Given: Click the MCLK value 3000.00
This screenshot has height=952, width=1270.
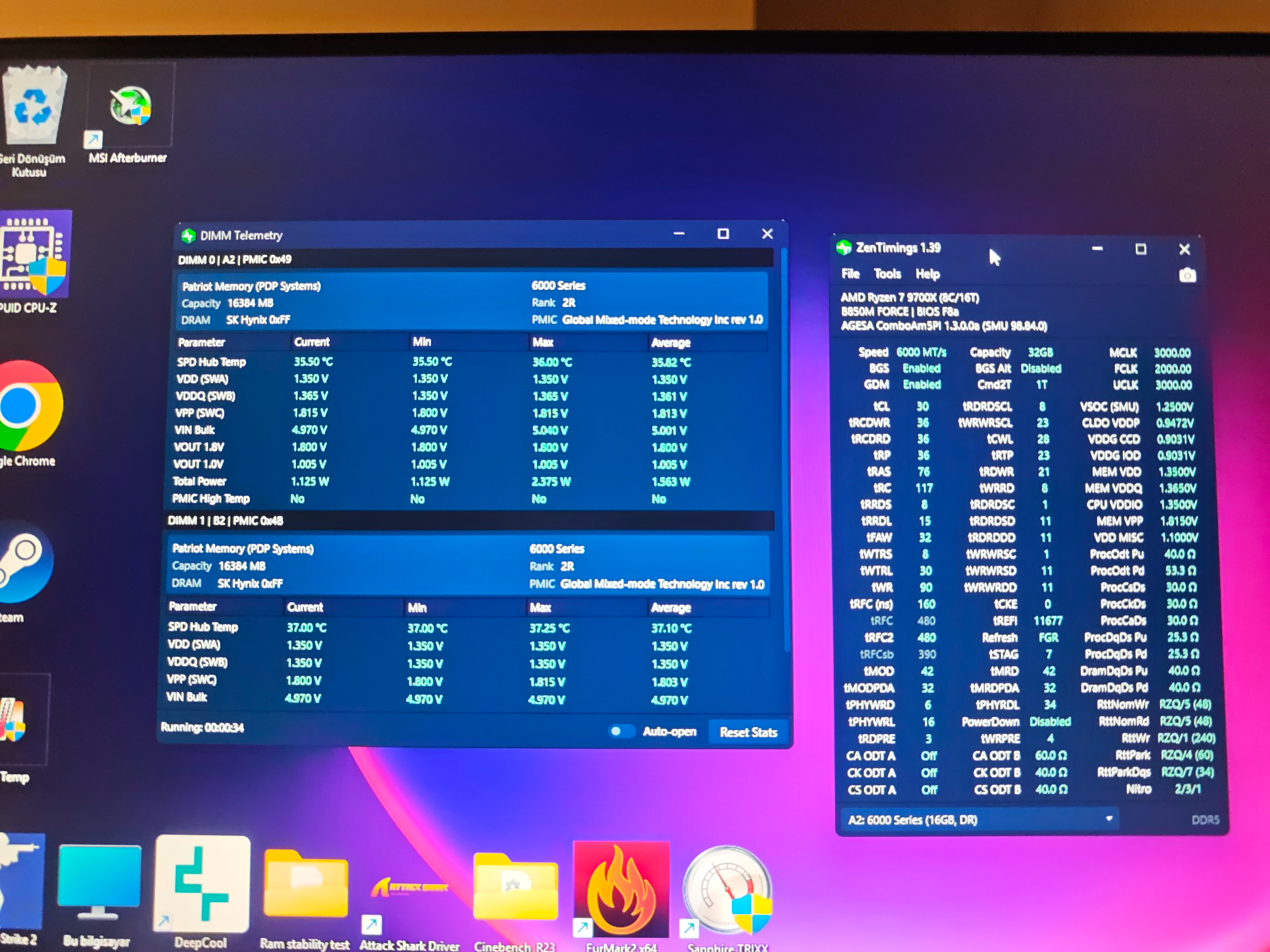Looking at the screenshot, I should 1173,352.
